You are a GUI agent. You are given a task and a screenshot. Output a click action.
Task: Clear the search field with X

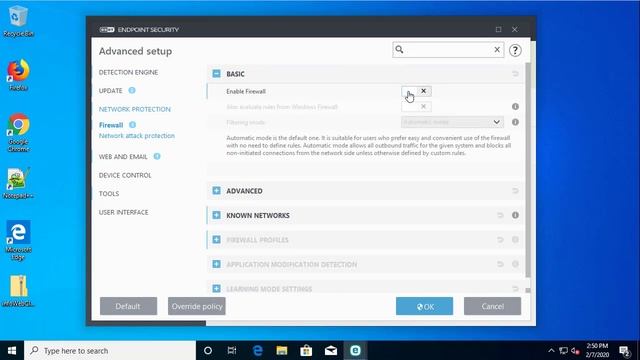pyautogui.click(x=497, y=50)
